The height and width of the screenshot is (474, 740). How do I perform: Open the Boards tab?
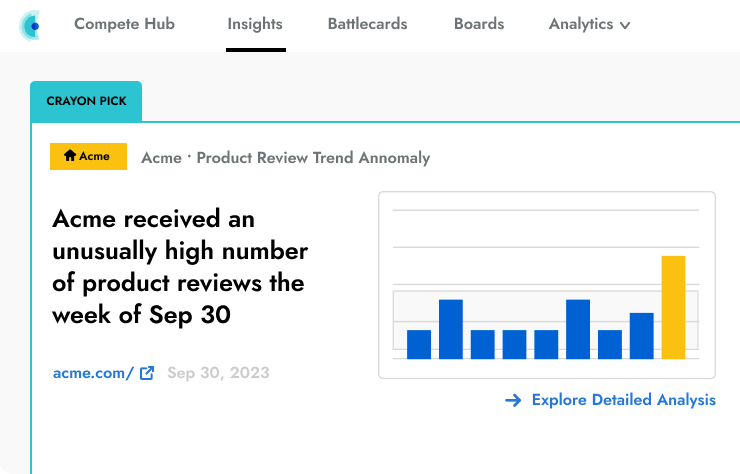(x=479, y=25)
